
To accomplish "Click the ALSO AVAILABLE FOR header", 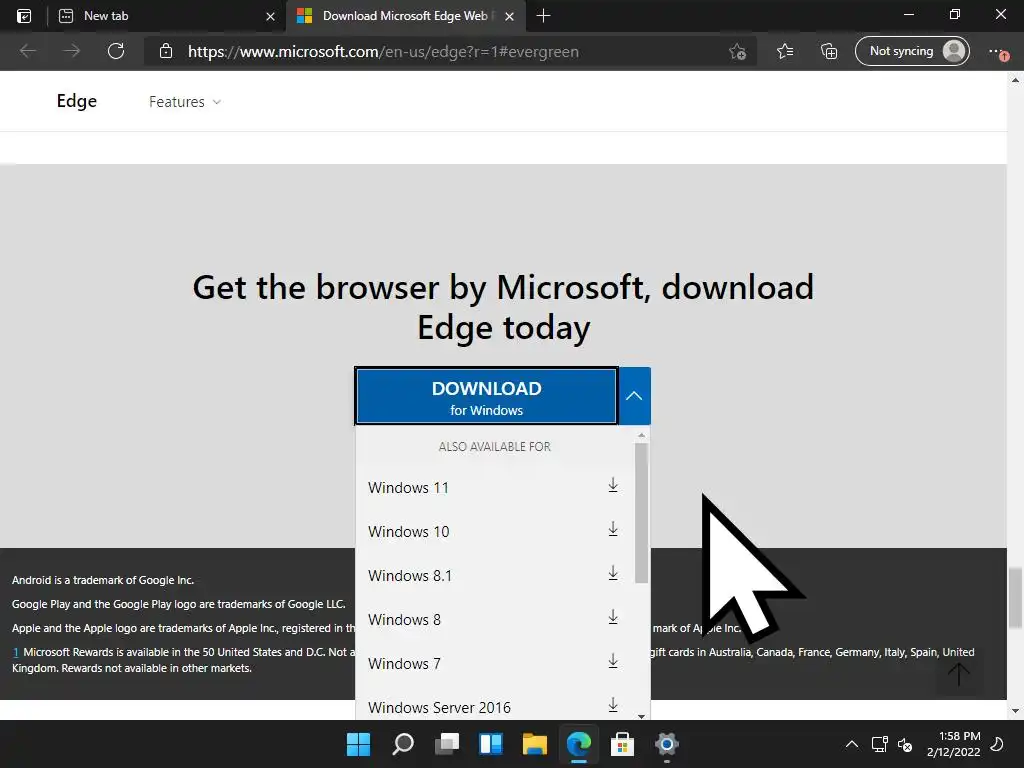I will coord(494,447).
